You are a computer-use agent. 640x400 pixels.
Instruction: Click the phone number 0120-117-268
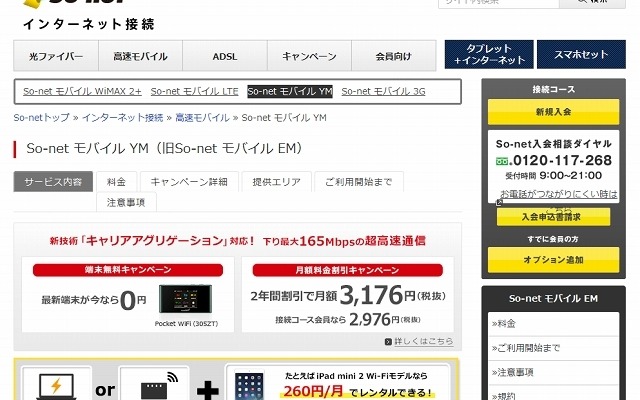tap(562, 161)
